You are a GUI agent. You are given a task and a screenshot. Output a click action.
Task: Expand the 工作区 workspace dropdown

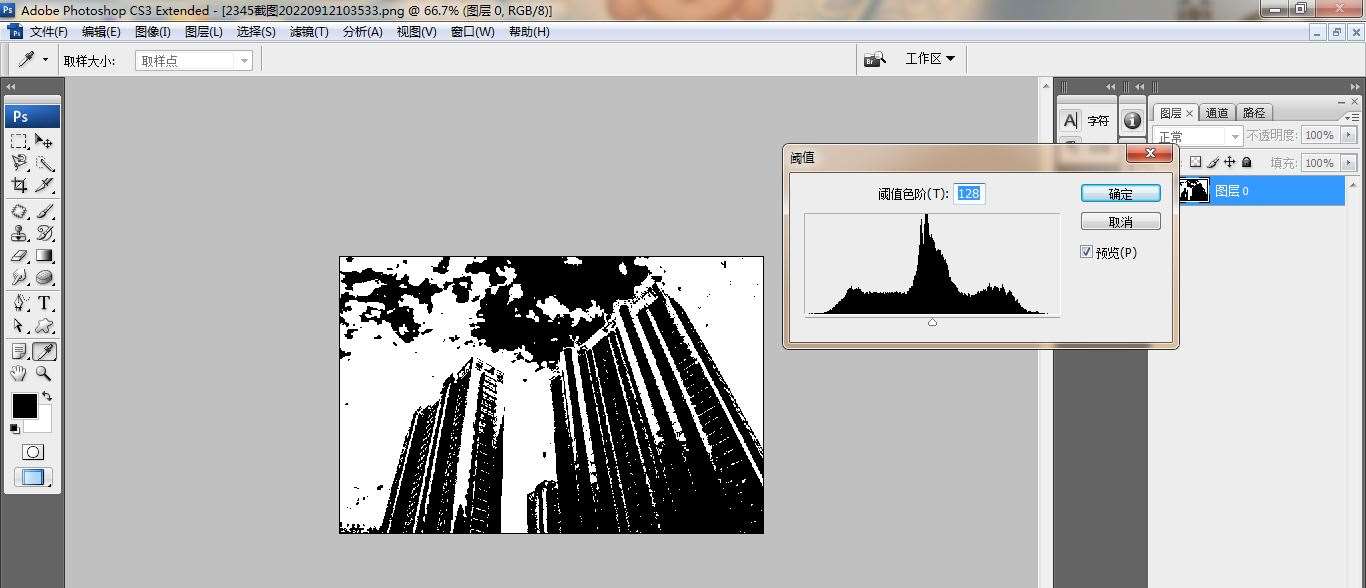tap(930, 59)
